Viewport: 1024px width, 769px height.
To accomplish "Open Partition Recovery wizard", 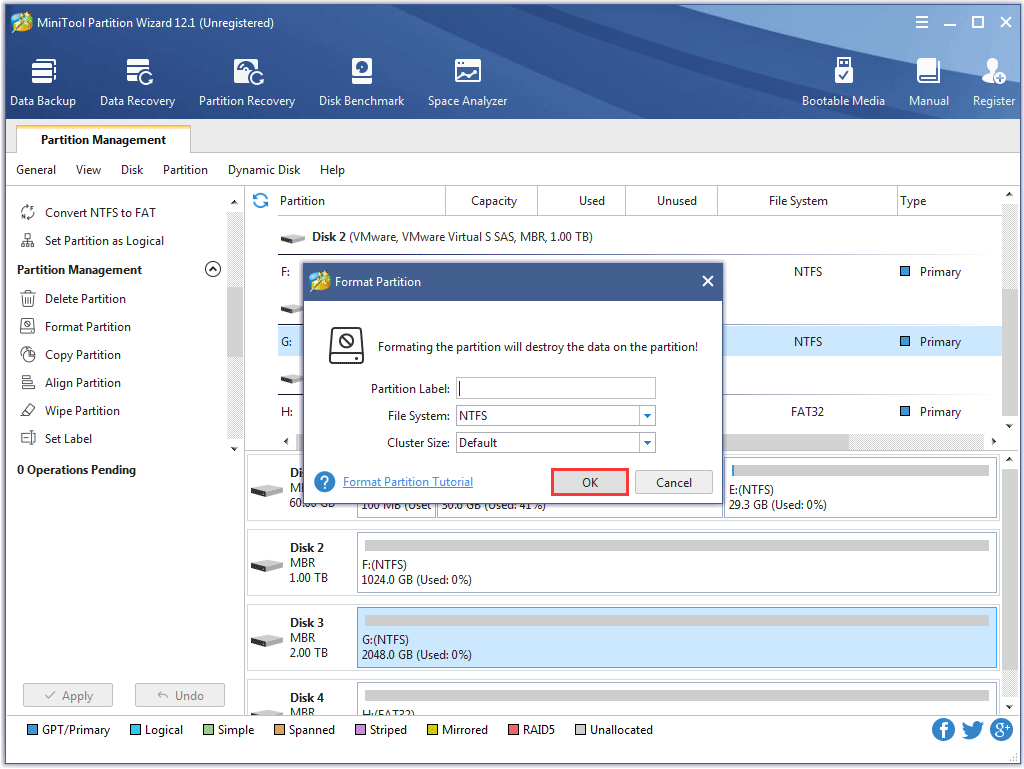I will pyautogui.click(x=247, y=82).
